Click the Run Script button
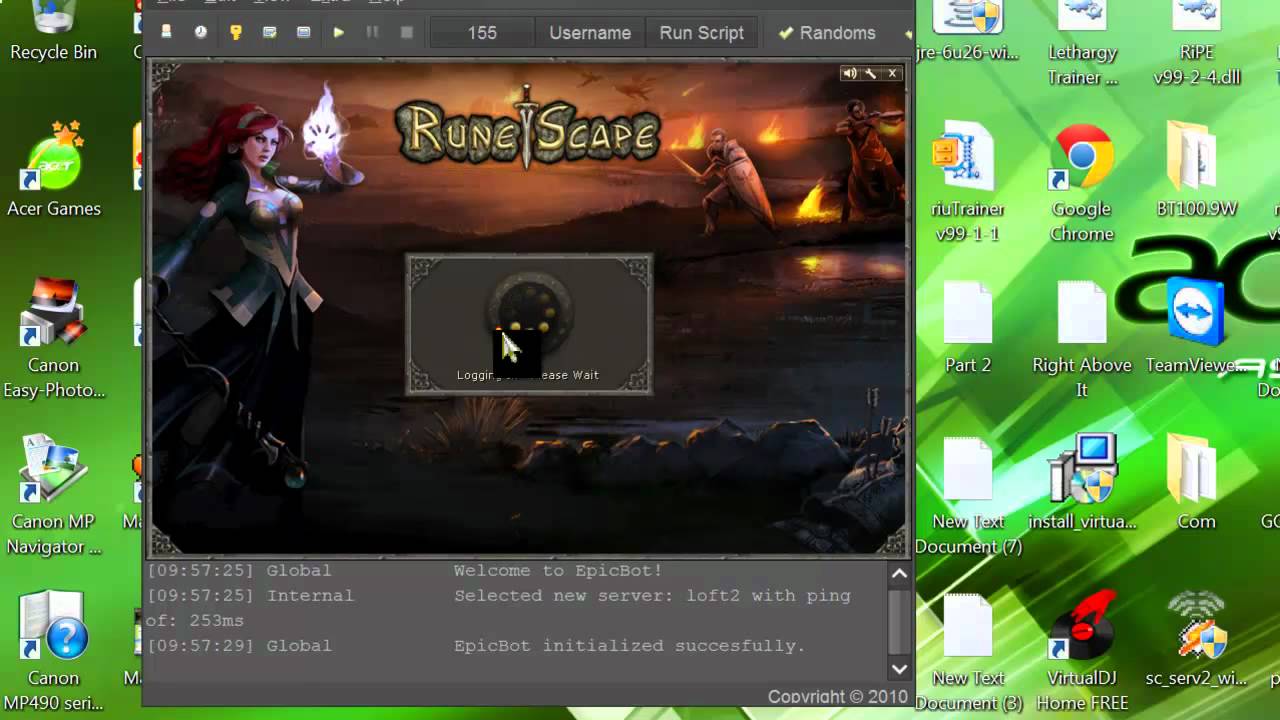Screen dimensions: 1280x720 702,33
